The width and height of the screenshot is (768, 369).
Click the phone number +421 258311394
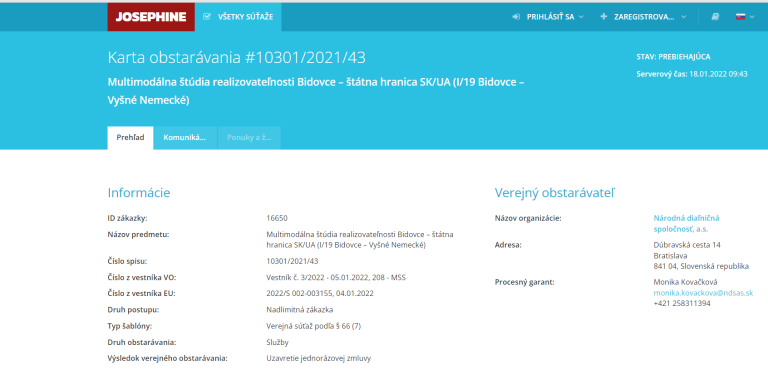tap(682, 304)
